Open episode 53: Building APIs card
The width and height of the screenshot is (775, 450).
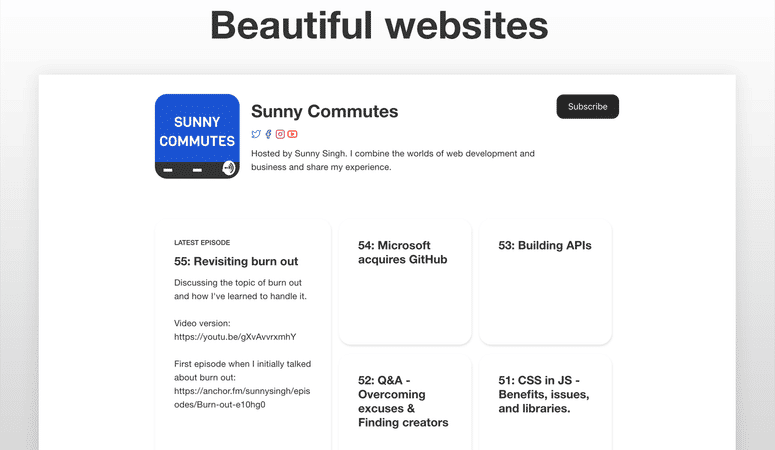(545, 282)
